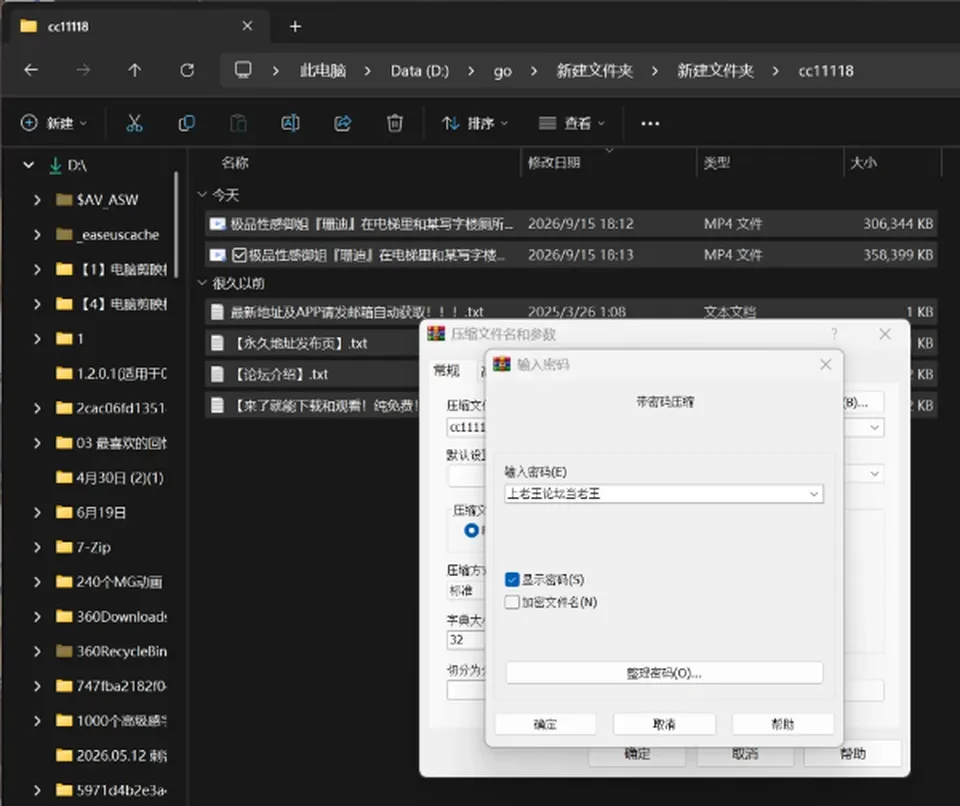Screen dimensions: 960x806
Task: Open the 240个MG动画 folder in tree
Action: (x=119, y=582)
